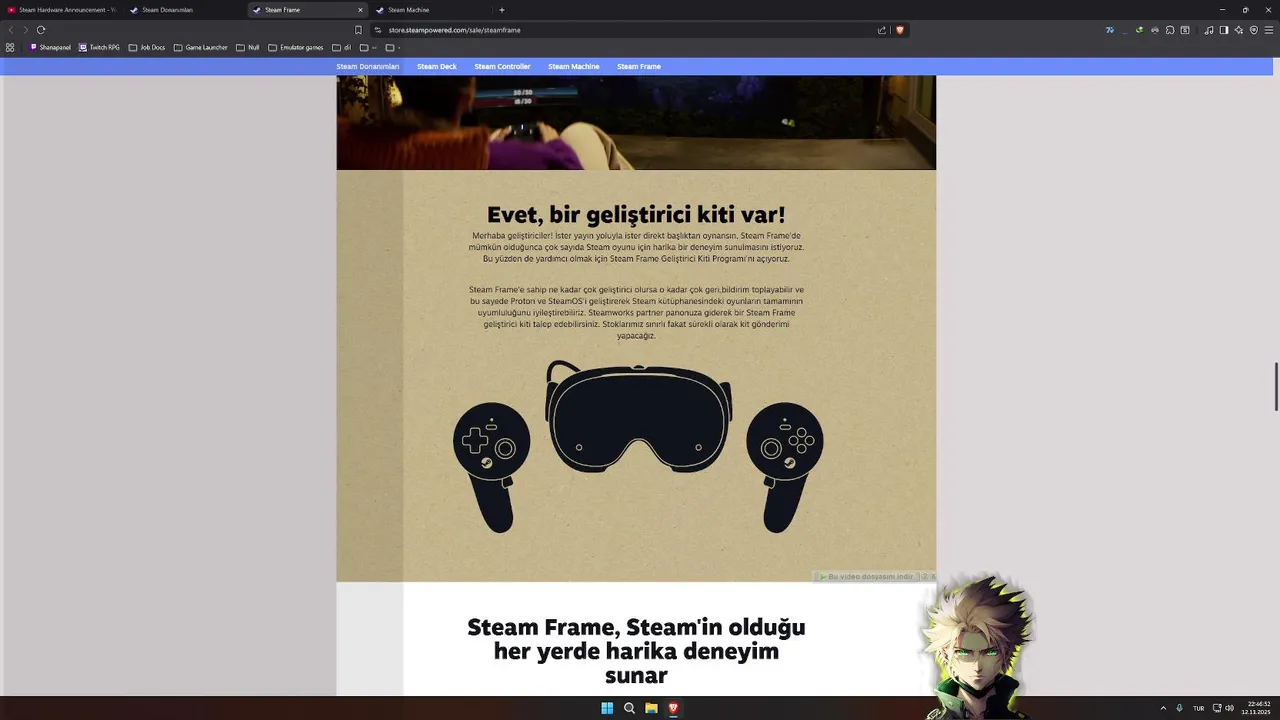Expand the Emulator games bookmark folder
The image size is (1280, 720).
point(296,47)
